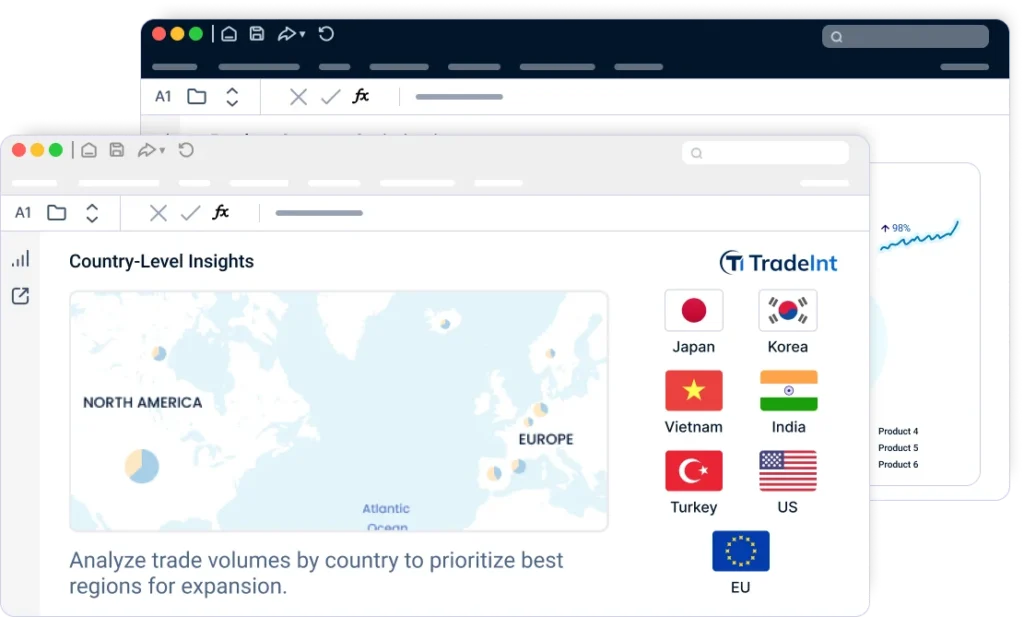This screenshot has width=1024, height=617.
Task: Click the fx icon in back window
Action: pos(360,96)
